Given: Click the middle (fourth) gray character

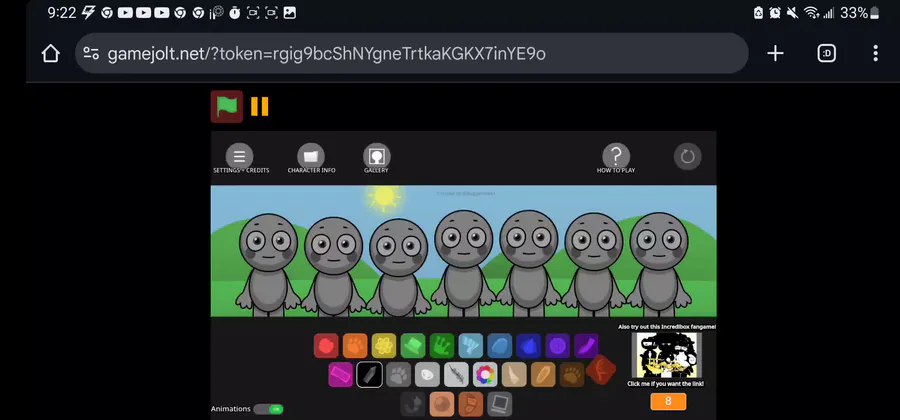Looking at the screenshot, I should pyautogui.click(x=464, y=263).
